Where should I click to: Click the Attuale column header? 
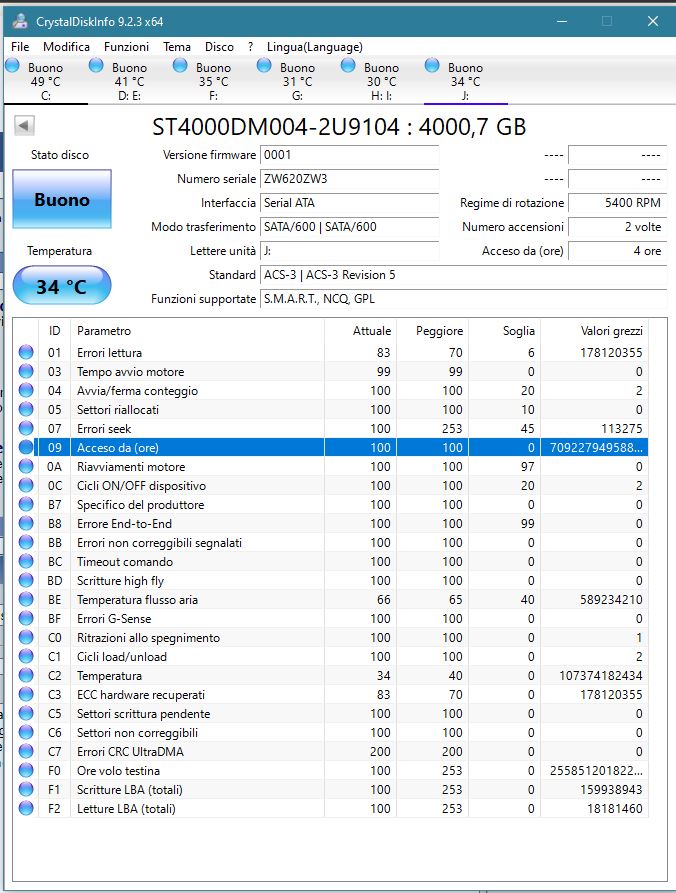(x=360, y=331)
